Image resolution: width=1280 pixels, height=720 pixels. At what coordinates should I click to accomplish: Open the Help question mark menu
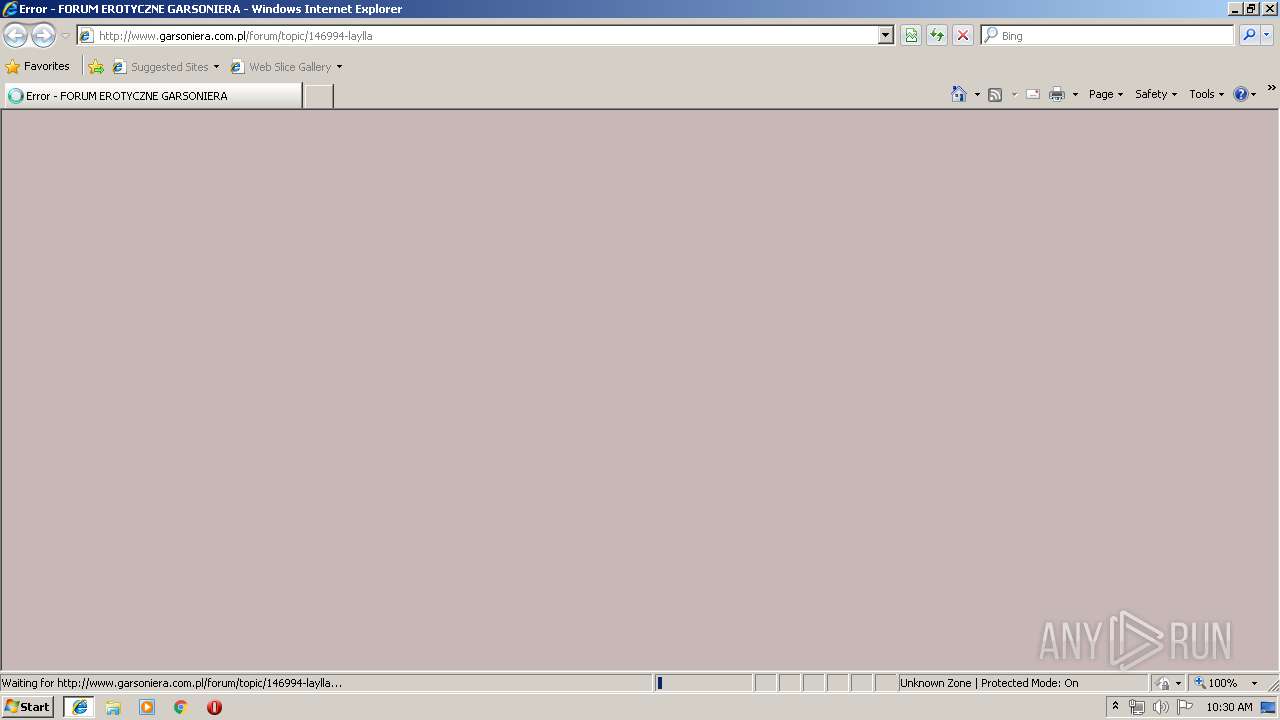(1244, 94)
